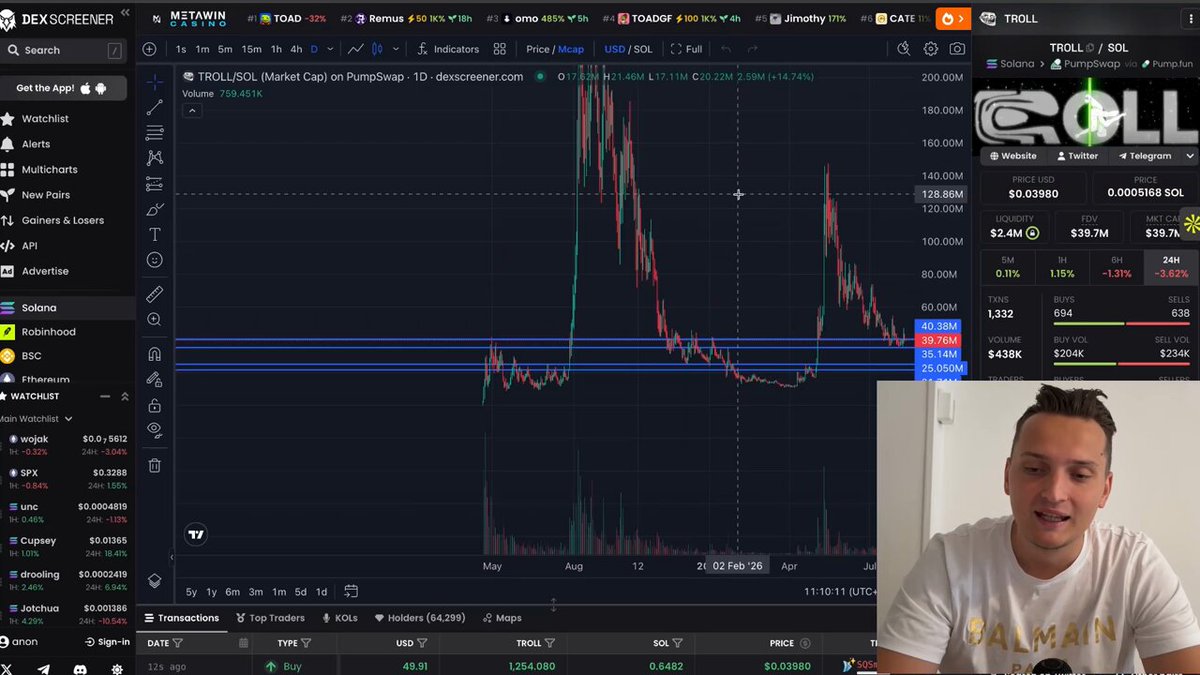
Task: Toggle Full screen chart mode
Action: click(x=687, y=49)
